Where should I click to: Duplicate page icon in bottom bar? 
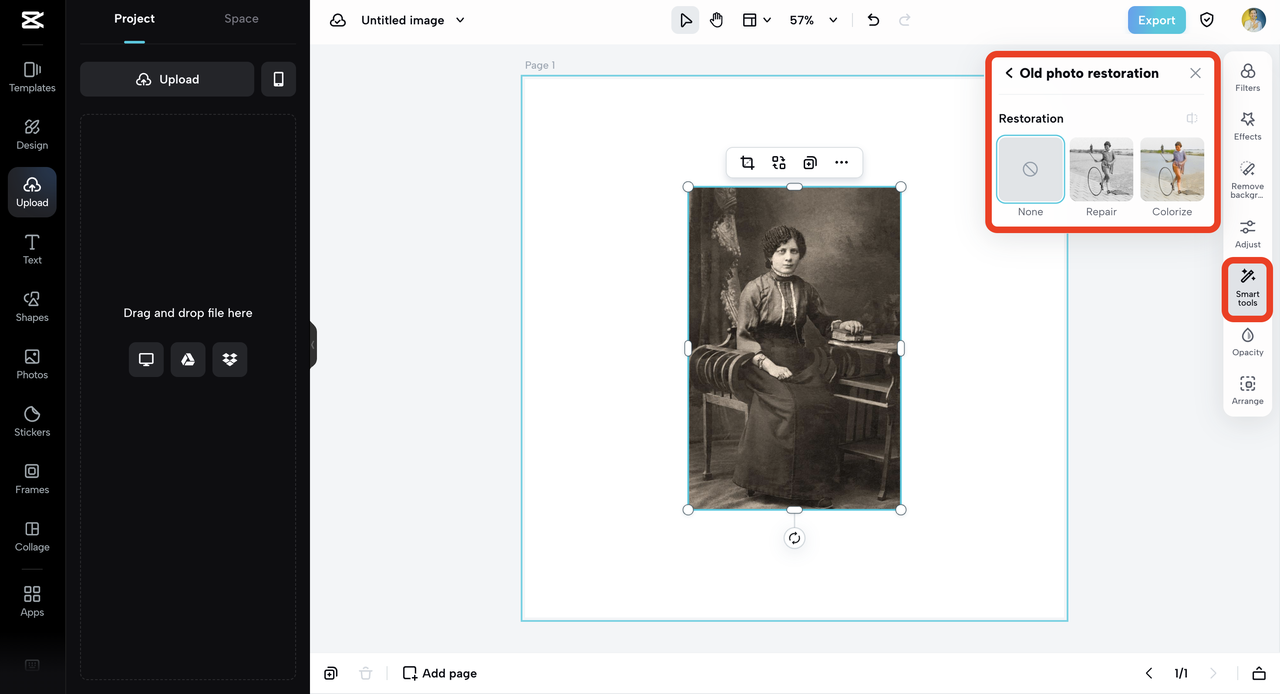331,673
